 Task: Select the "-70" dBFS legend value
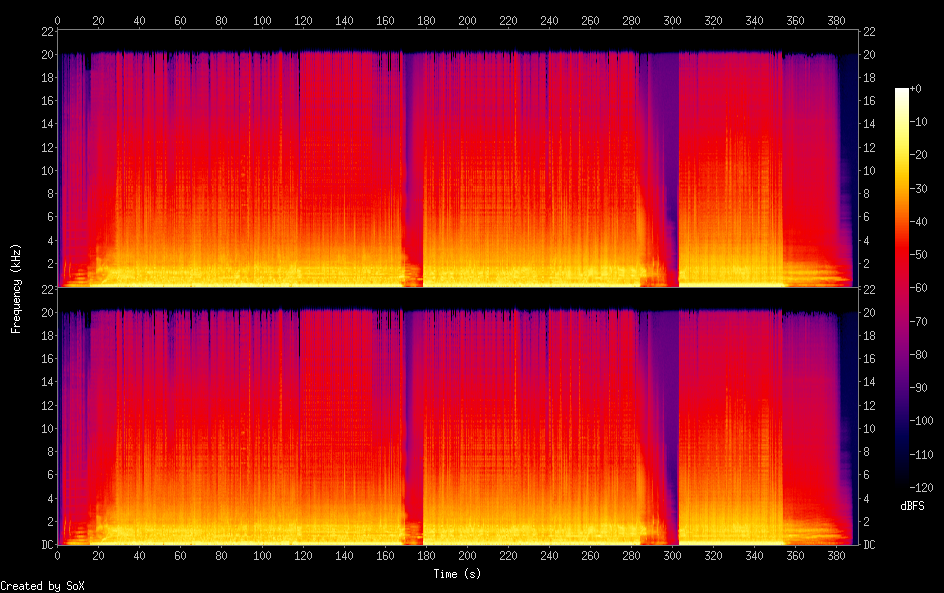[x=919, y=321]
